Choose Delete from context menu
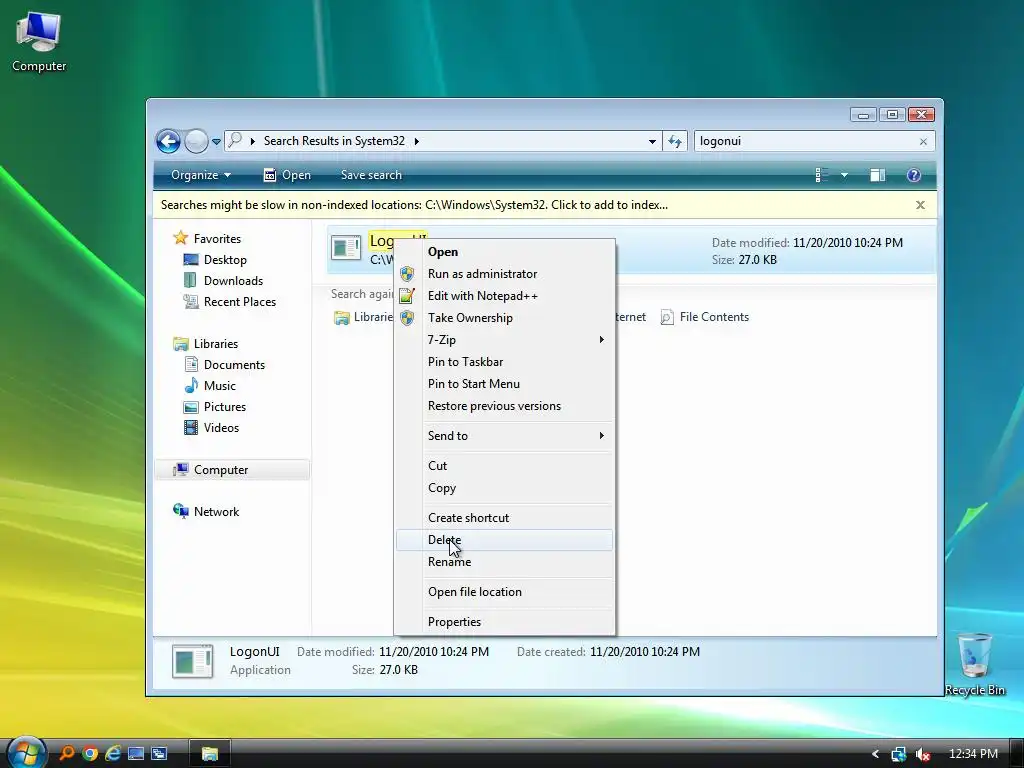 point(504,540)
